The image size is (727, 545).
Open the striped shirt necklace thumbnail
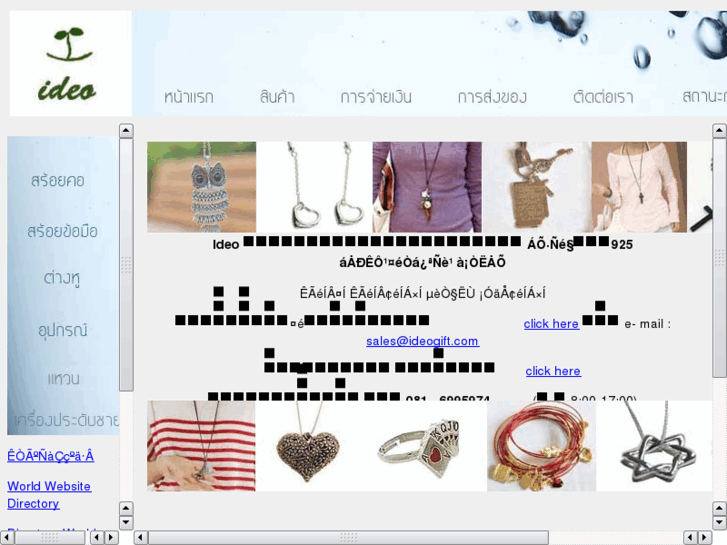201,446
